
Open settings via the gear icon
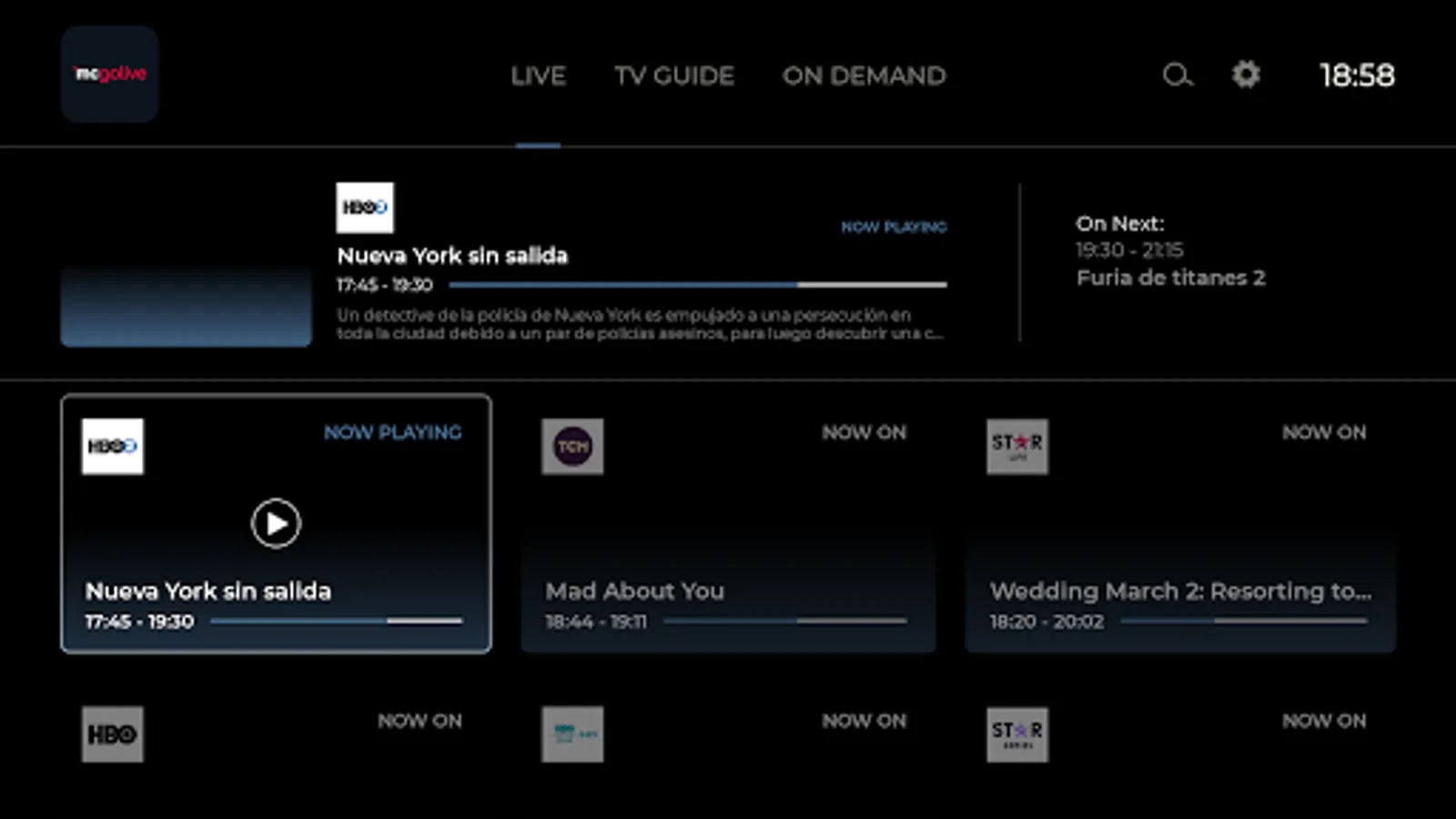click(1246, 75)
